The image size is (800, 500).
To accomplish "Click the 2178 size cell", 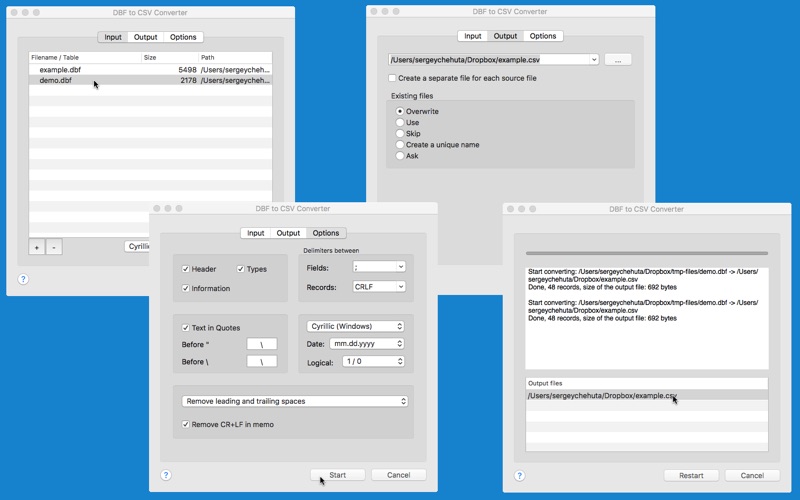I will [188, 81].
